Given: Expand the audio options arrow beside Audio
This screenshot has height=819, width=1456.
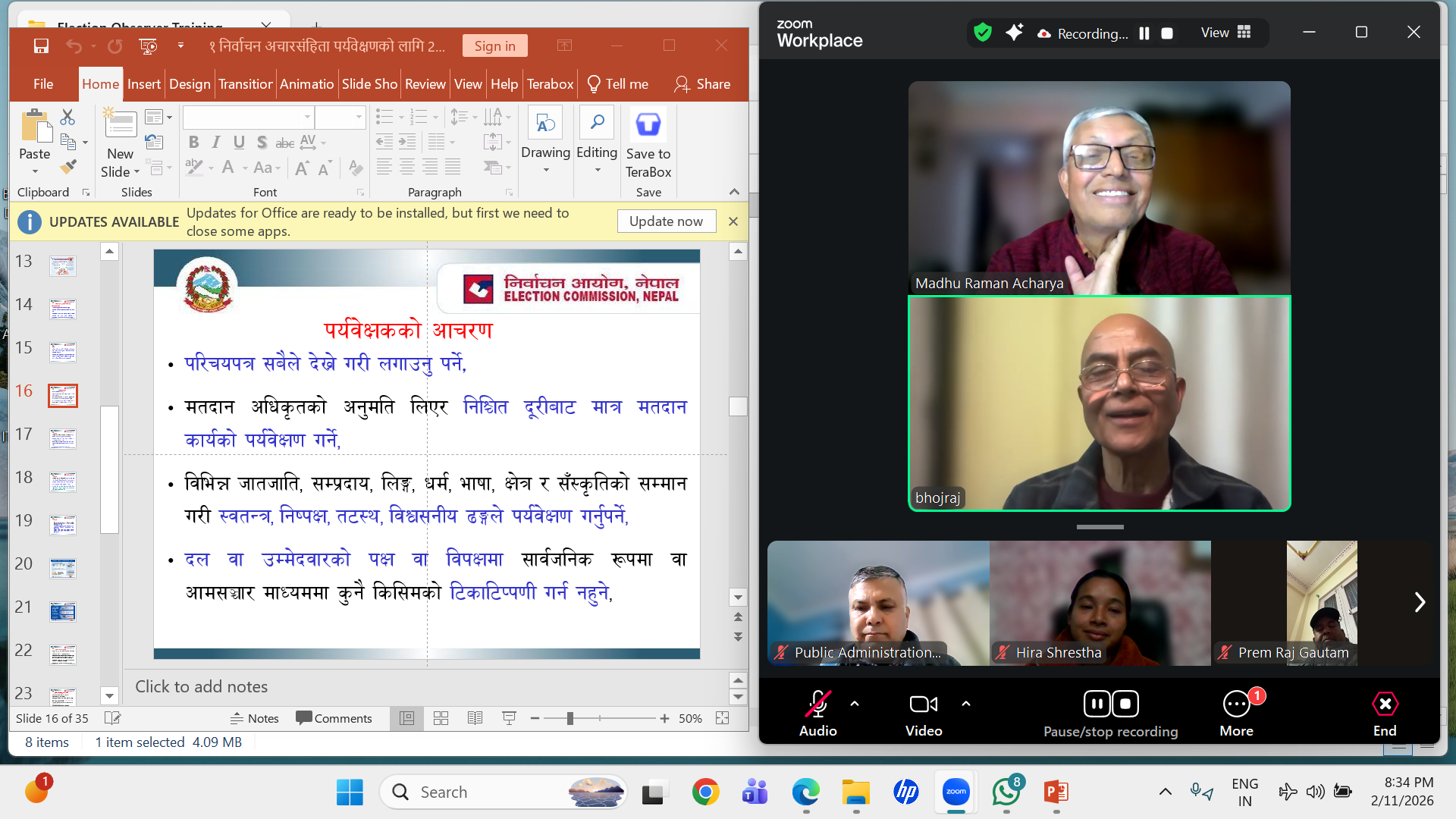Looking at the screenshot, I should 855,704.
